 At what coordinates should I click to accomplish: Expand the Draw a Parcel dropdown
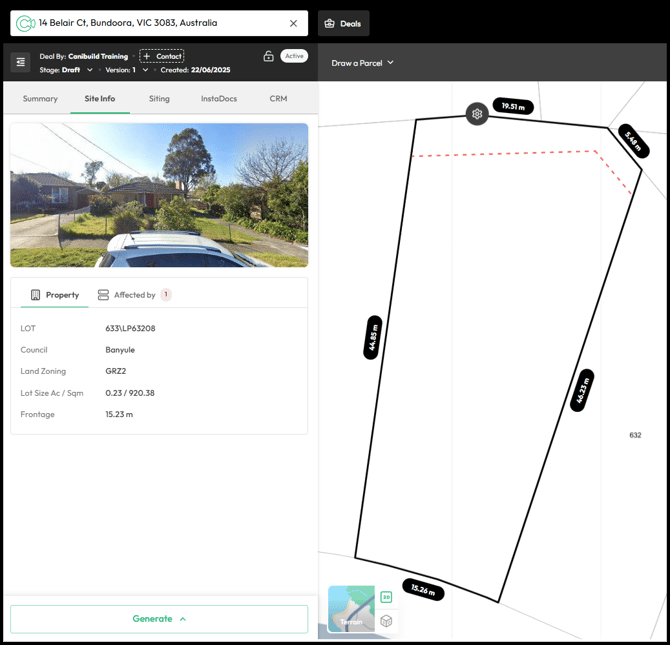coord(390,63)
